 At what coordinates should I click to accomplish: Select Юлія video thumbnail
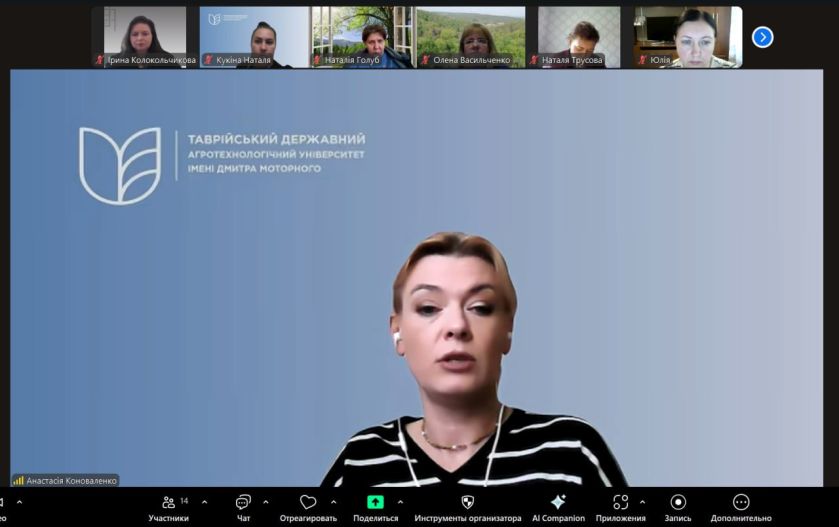pyautogui.click(x=688, y=37)
